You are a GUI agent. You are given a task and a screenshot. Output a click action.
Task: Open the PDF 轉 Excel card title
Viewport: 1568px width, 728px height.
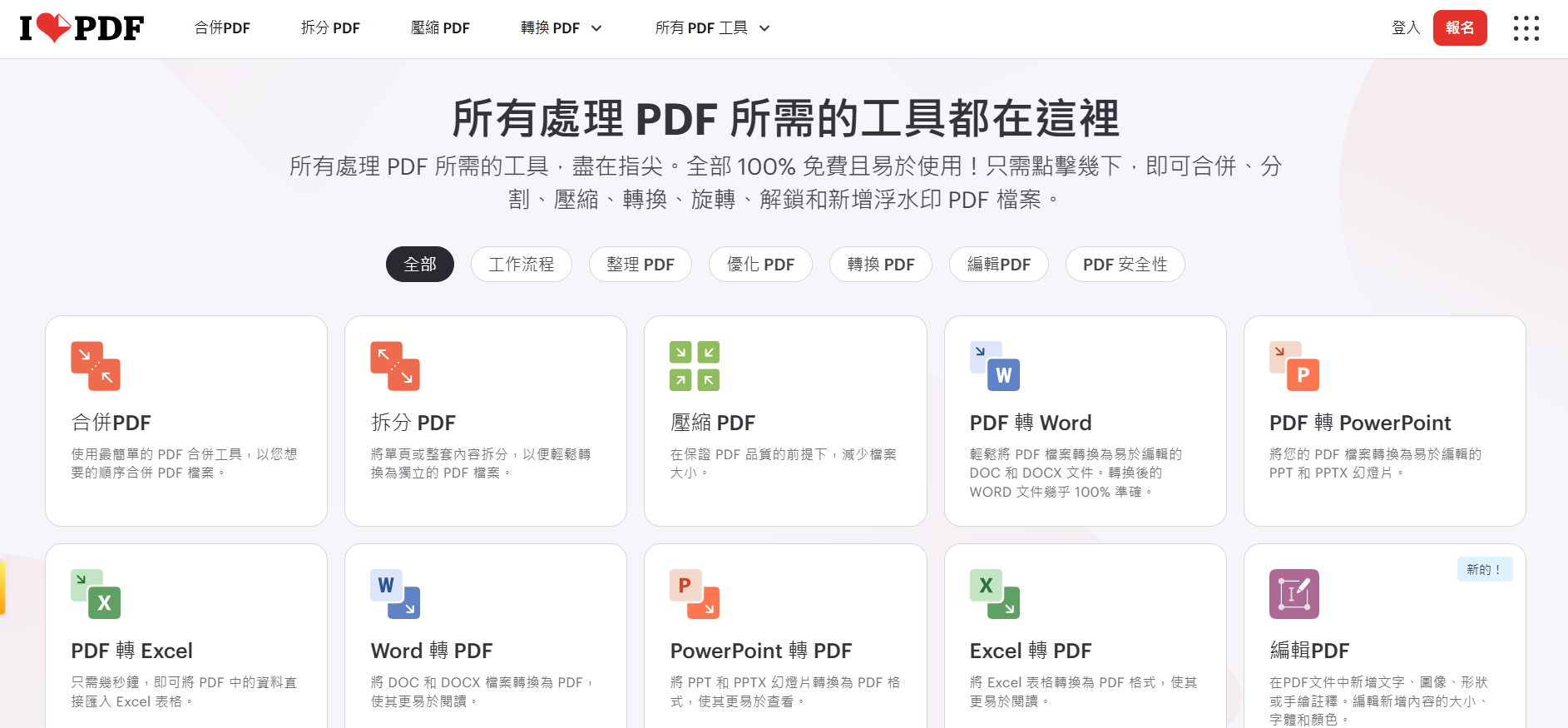coord(132,651)
